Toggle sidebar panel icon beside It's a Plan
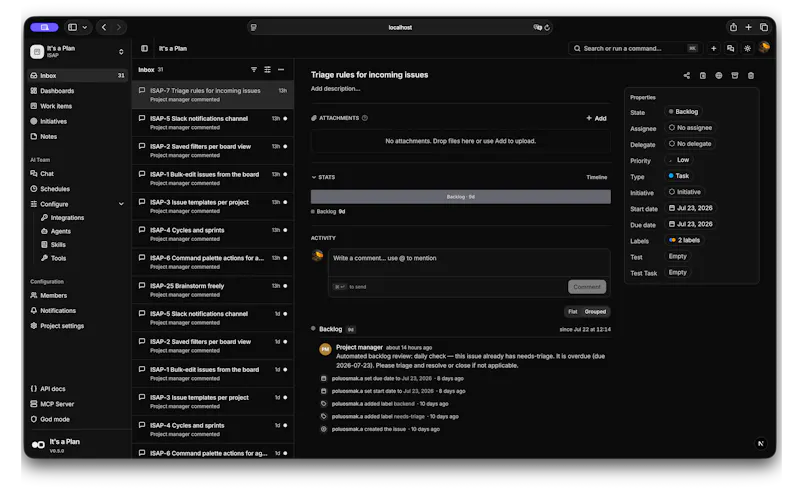Image resolution: width=800 pixels, height=490 pixels. pos(144,48)
